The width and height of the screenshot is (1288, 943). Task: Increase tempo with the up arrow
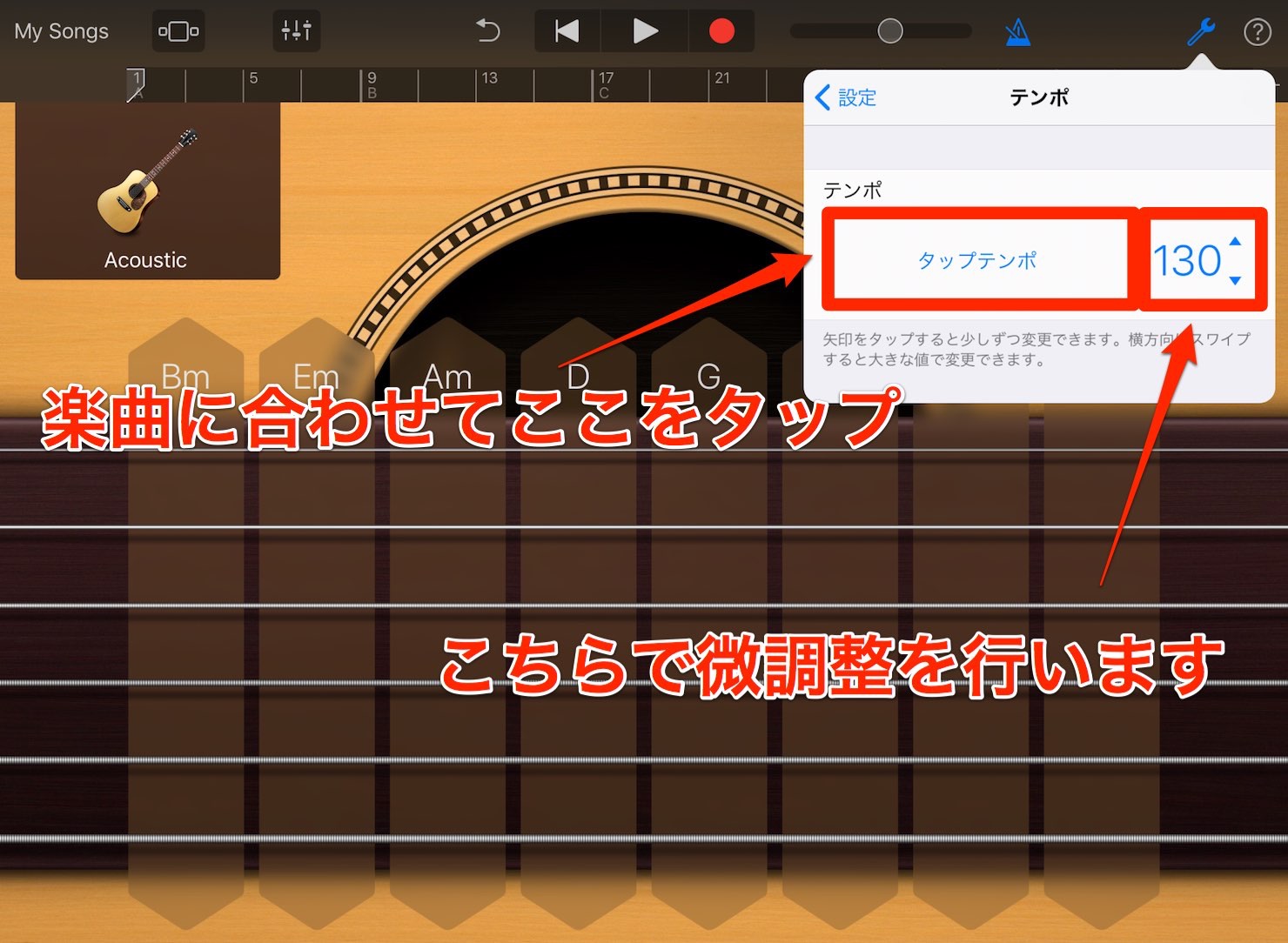1235,241
